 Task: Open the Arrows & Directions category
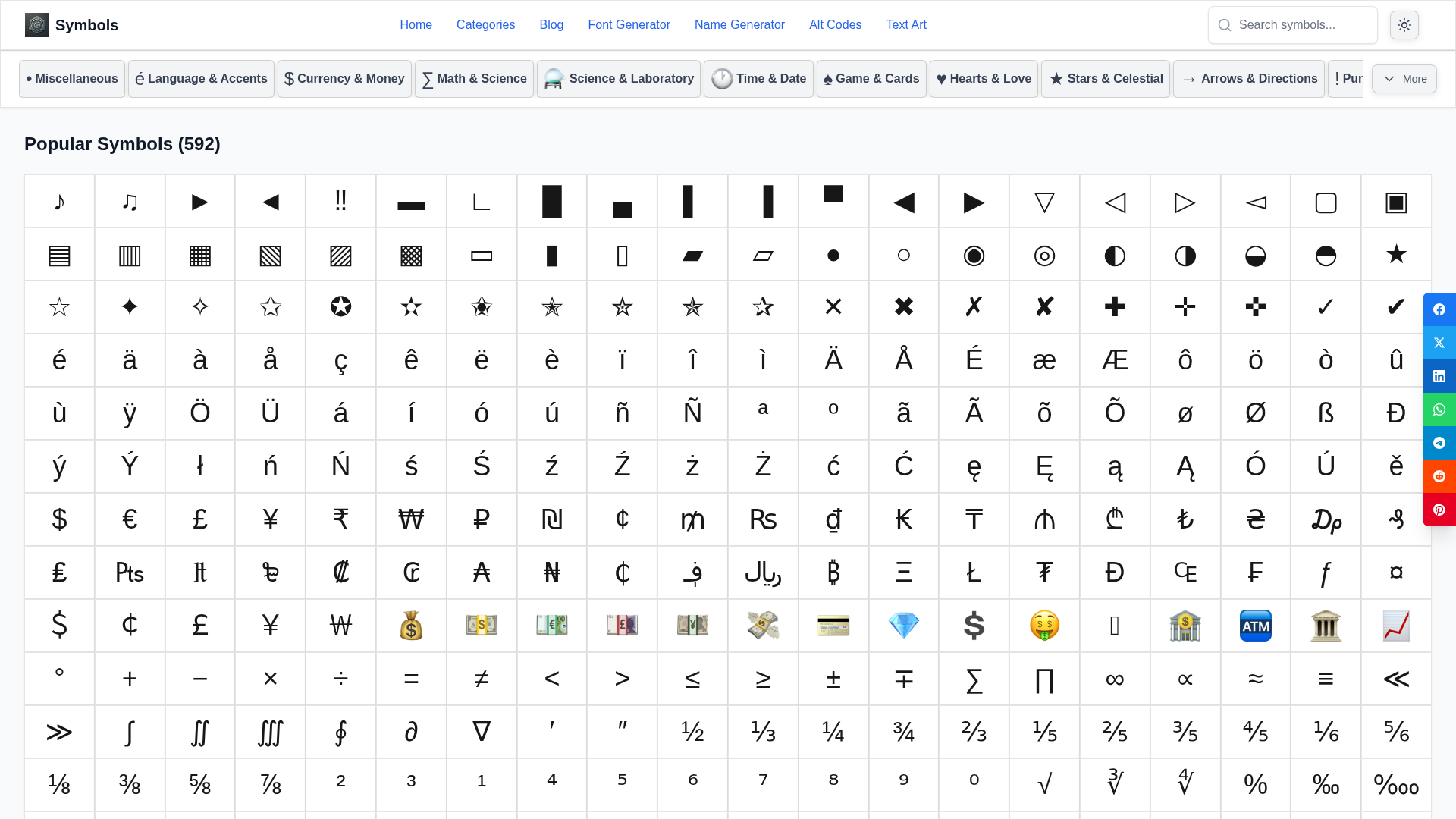click(x=1248, y=79)
